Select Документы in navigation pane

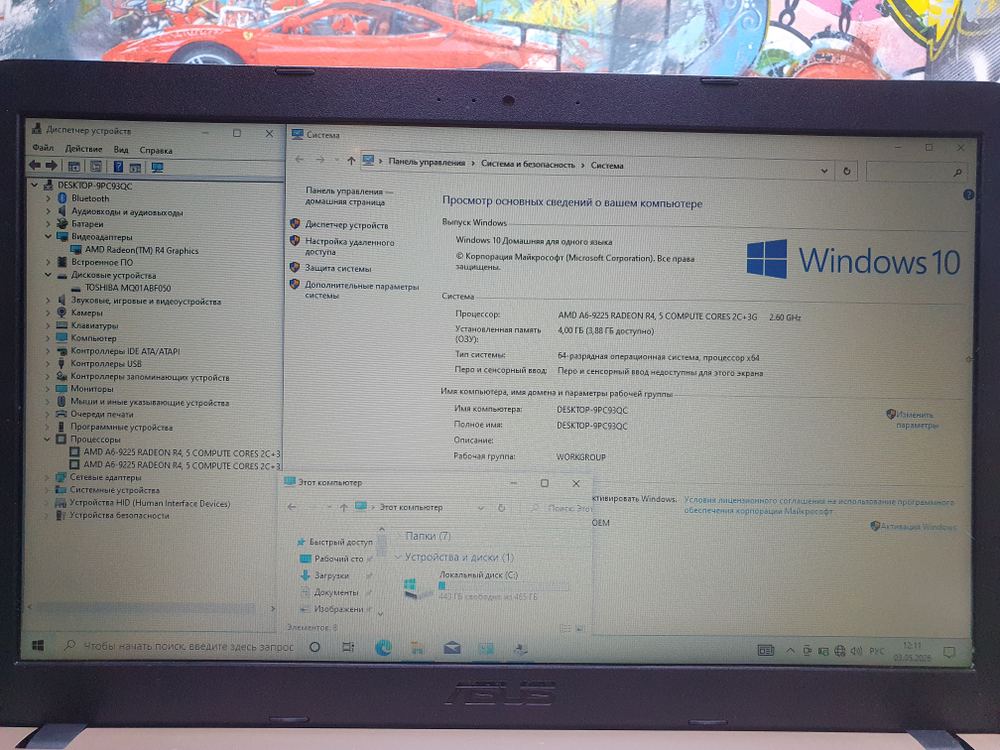[x=335, y=592]
